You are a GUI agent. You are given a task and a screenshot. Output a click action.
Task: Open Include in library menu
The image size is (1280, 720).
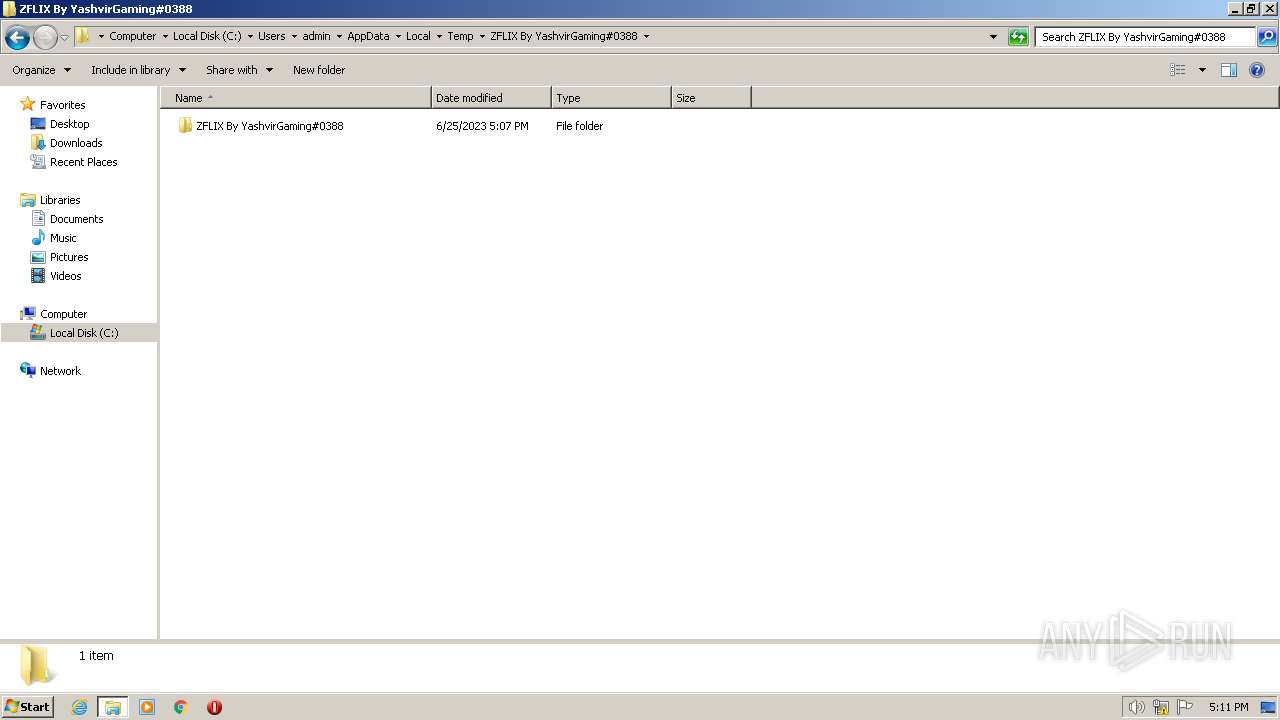click(138, 70)
